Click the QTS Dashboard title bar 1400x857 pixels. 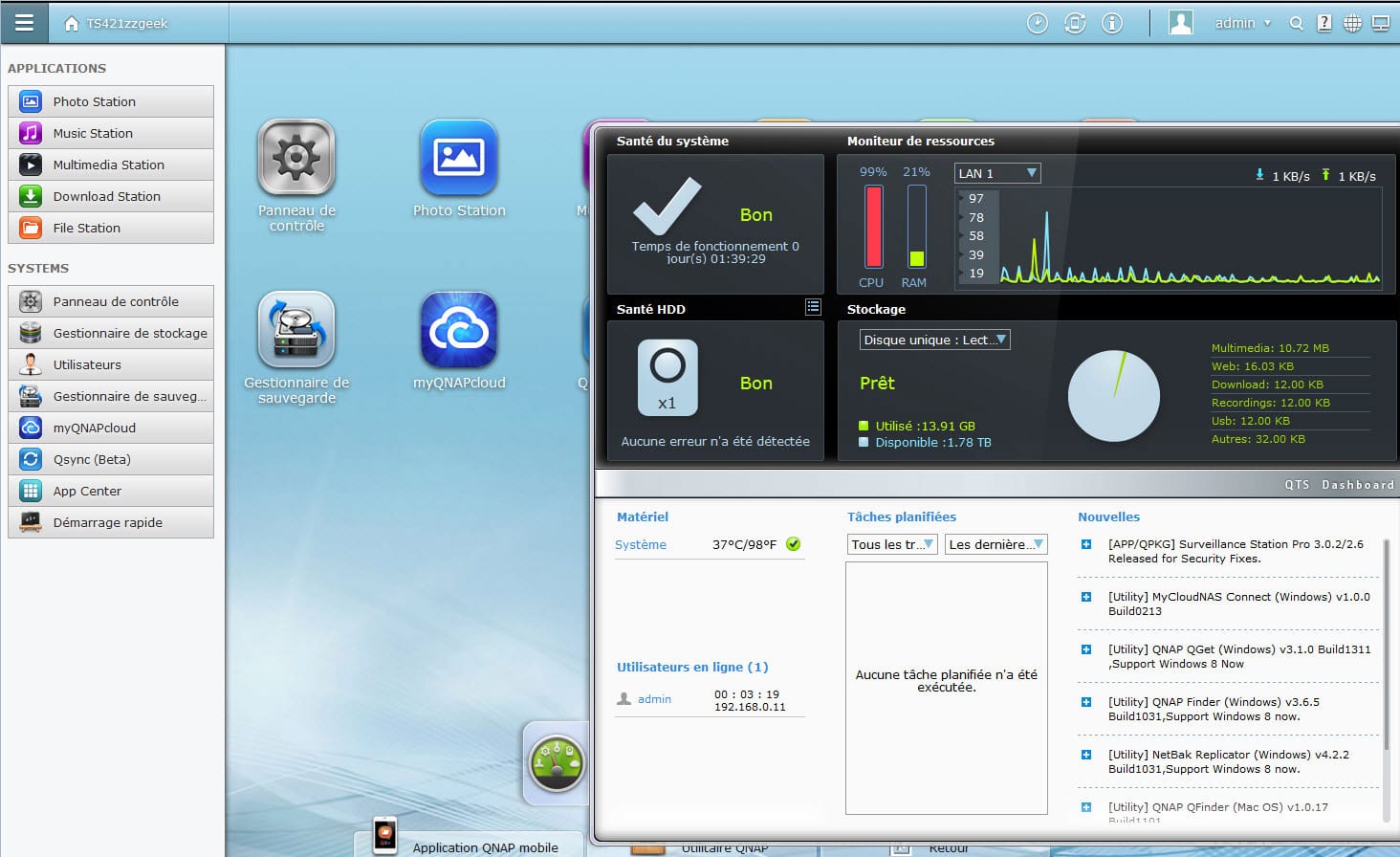[x=996, y=484]
